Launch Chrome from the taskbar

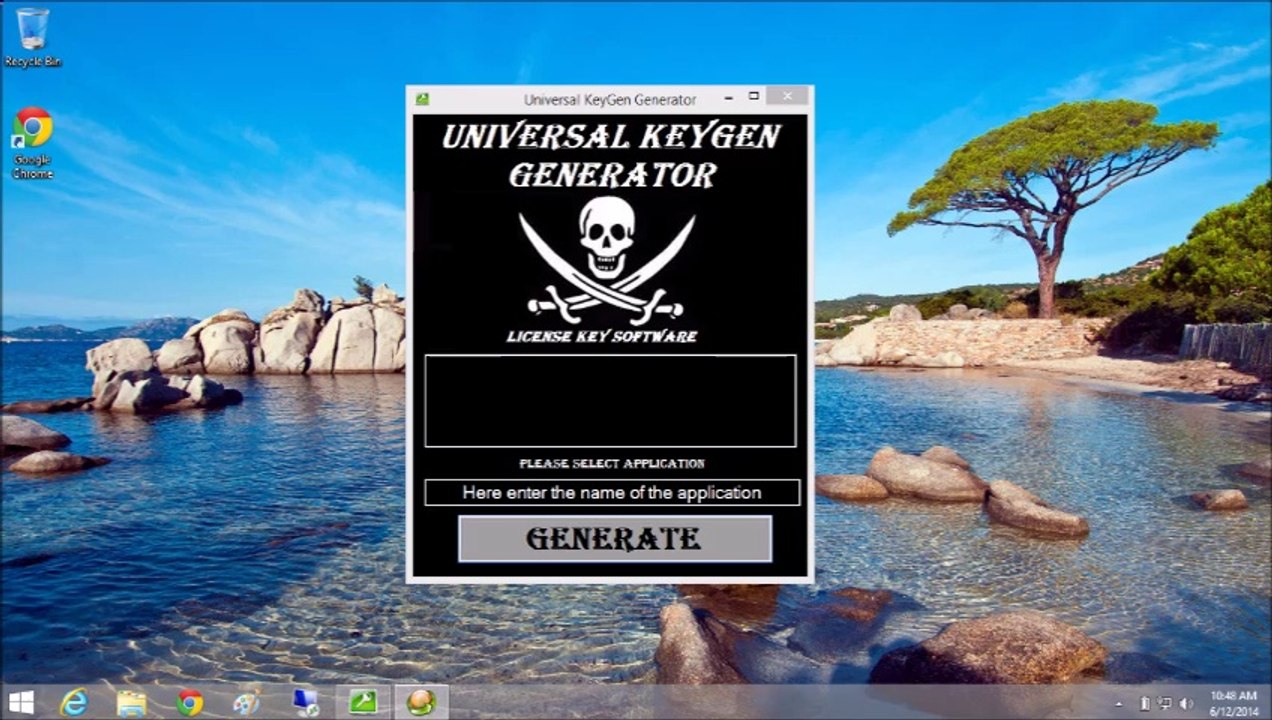click(x=189, y=703)
